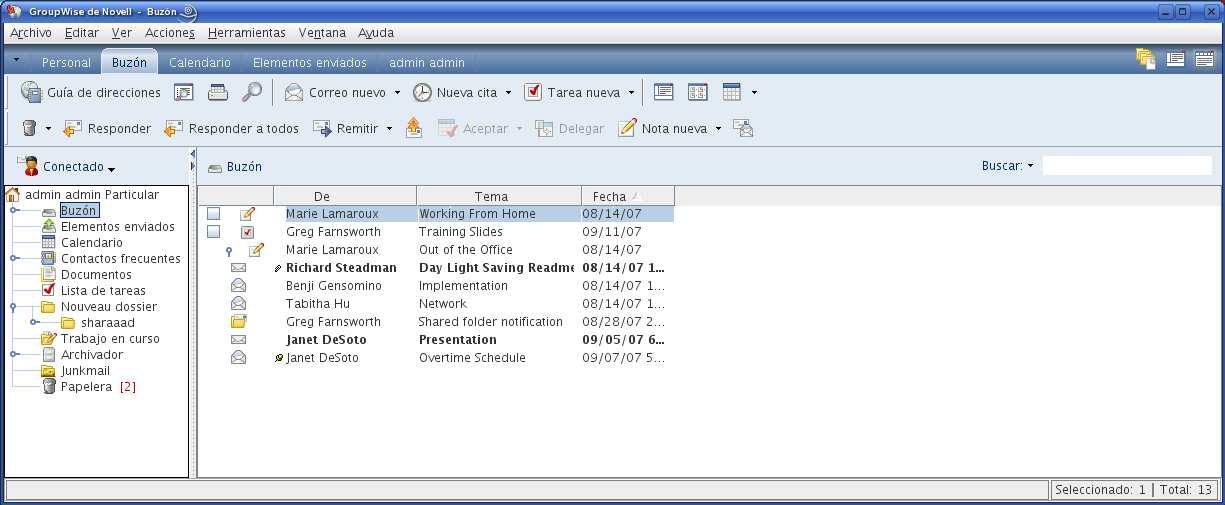Click the properties icon beside Guía de direcciones
Screen dimensions: 1225x505
pos(184,92)
